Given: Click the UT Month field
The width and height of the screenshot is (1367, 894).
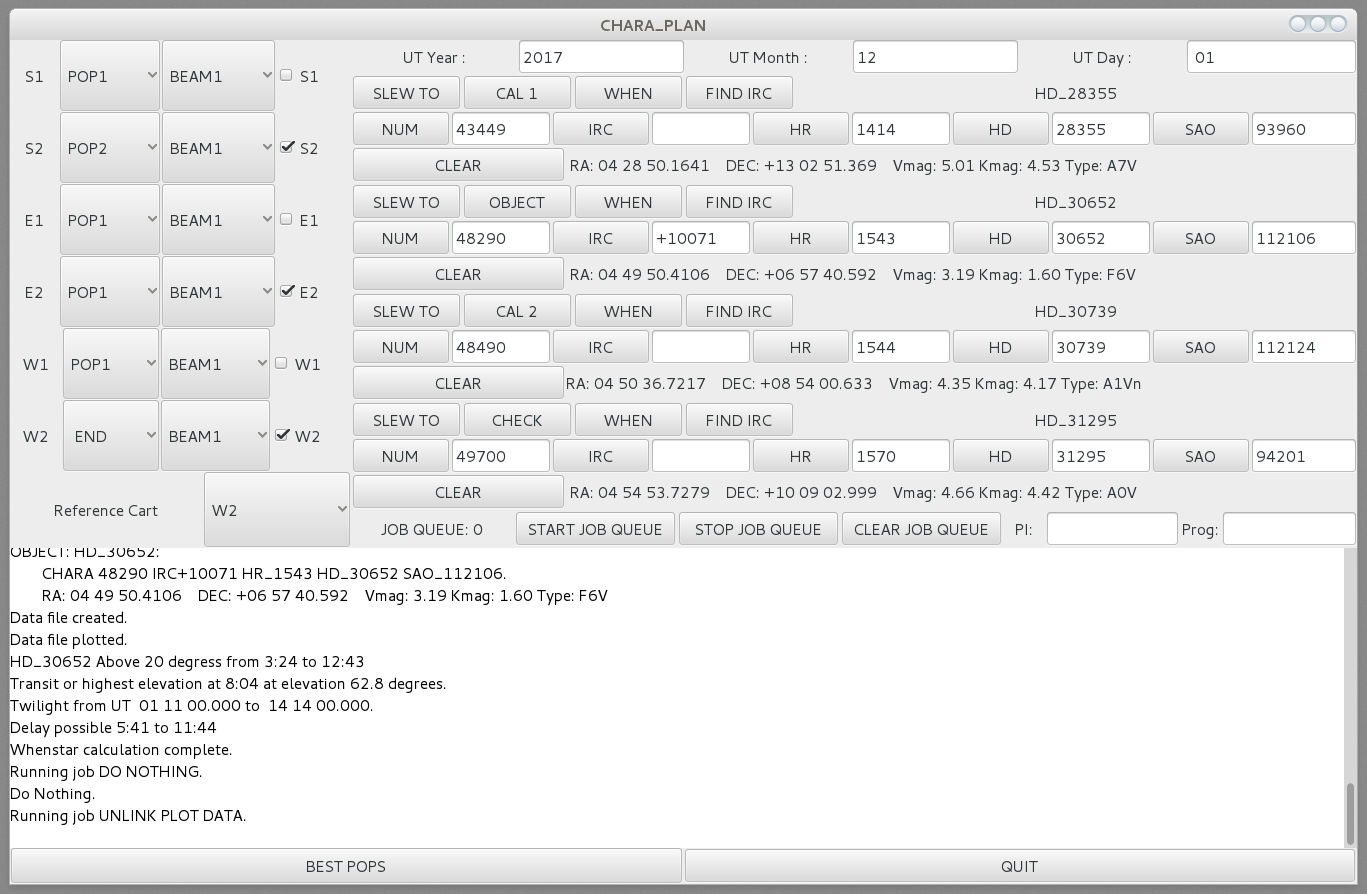Looking at the screenshot, I should [x=935, y=57].
